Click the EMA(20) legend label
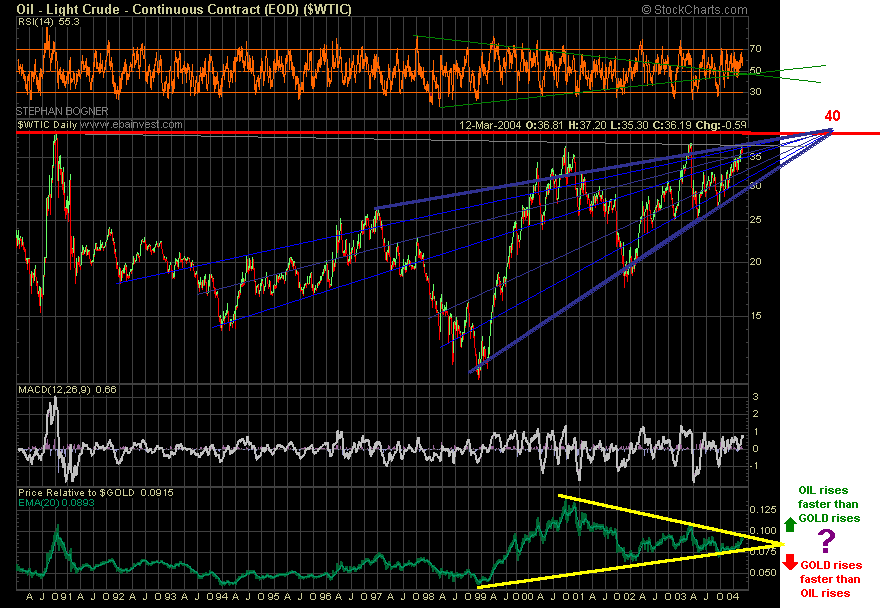 [x=56, y=502]
